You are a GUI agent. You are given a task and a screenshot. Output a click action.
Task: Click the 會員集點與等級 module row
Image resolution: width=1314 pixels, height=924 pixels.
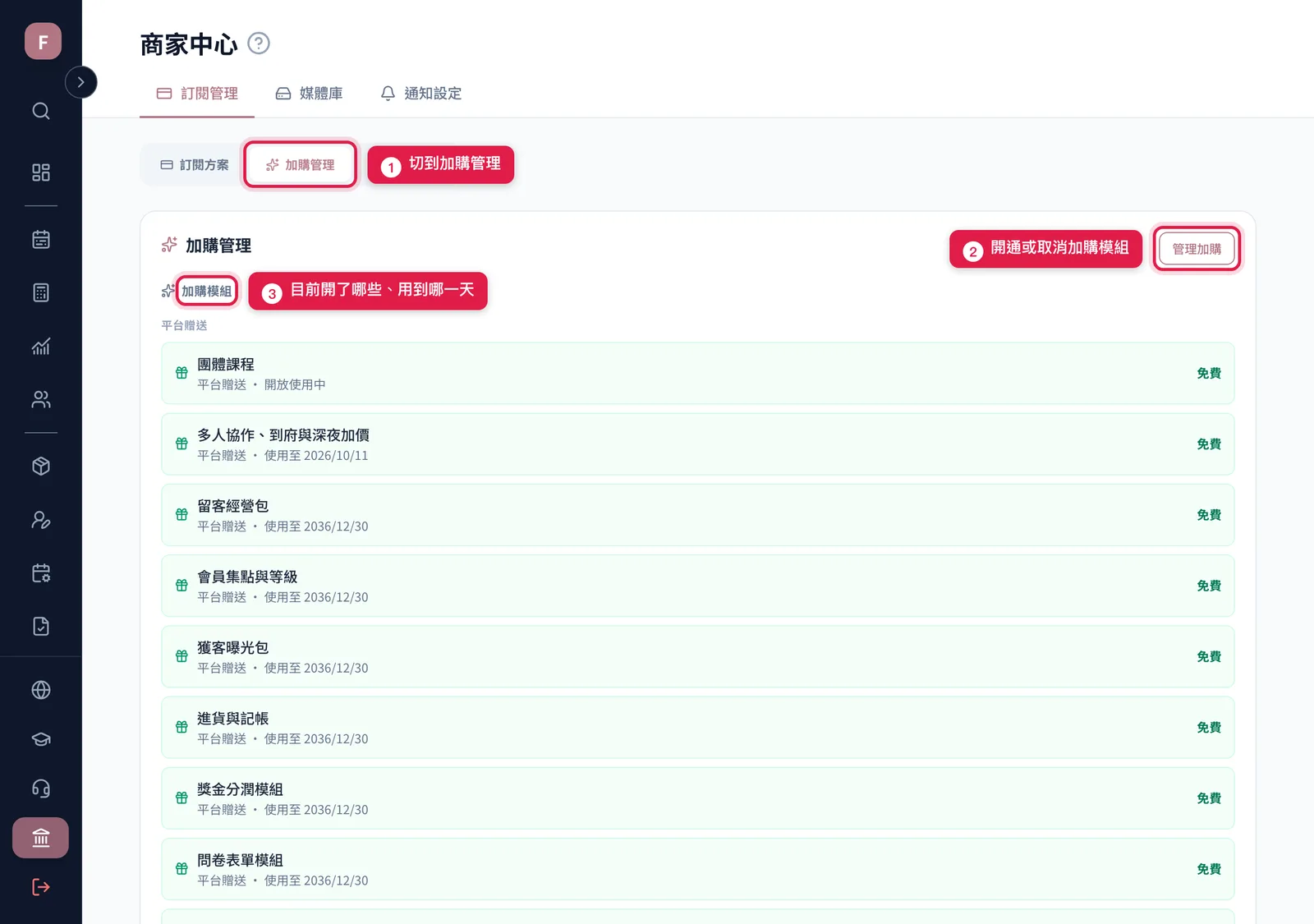pyautogui.click(x=698, y=586)
